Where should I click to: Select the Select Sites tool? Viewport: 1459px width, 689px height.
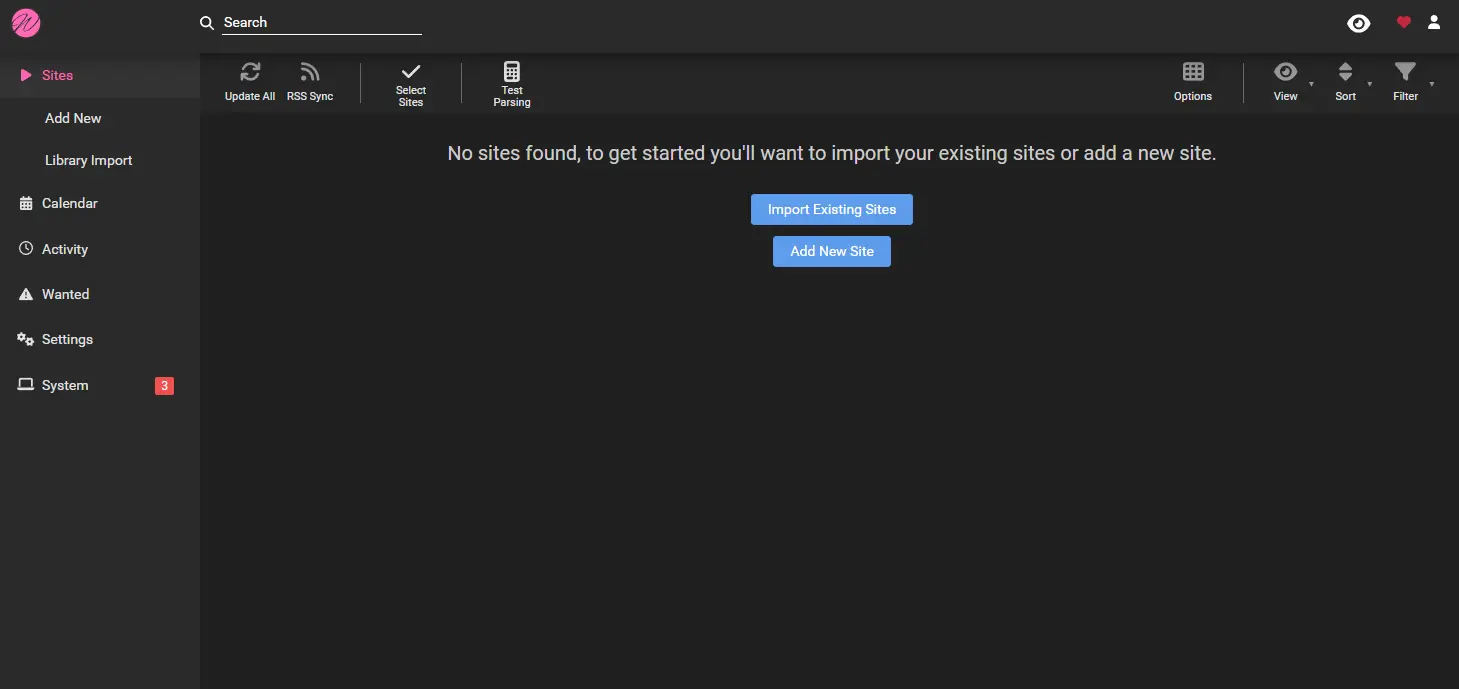pyautogui.click(x=410, y=80)
